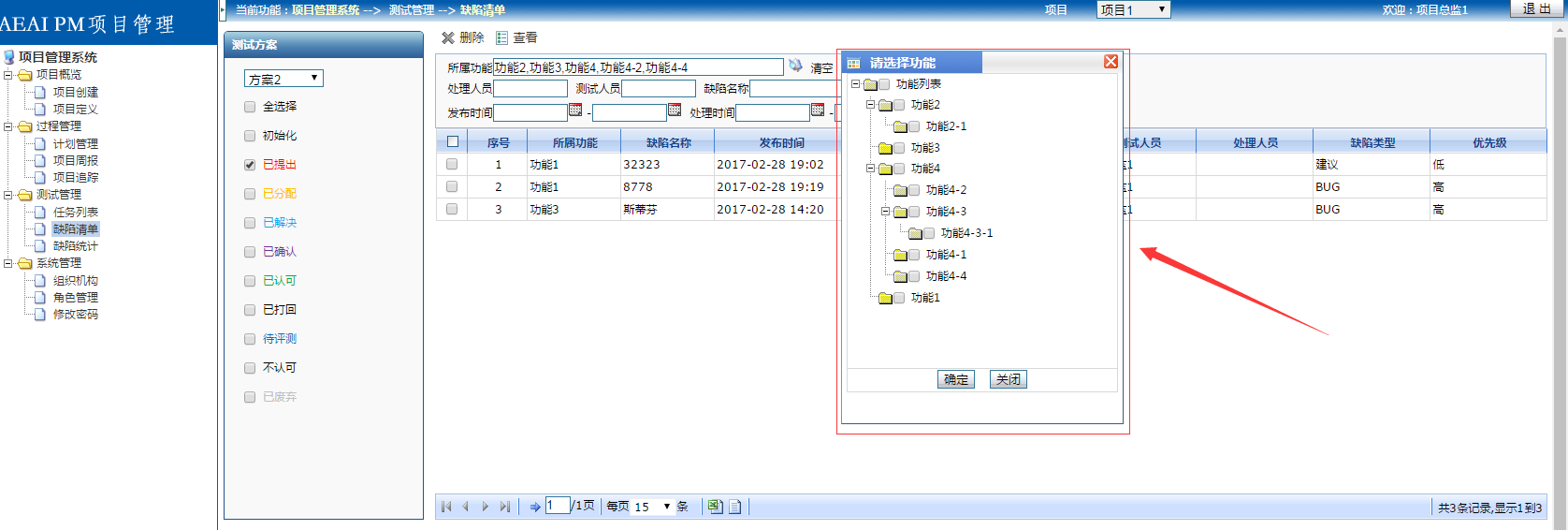Check the 已打回 status checkbox
The height and width of the screenshot is (530, 1568).
click(250, 310)
